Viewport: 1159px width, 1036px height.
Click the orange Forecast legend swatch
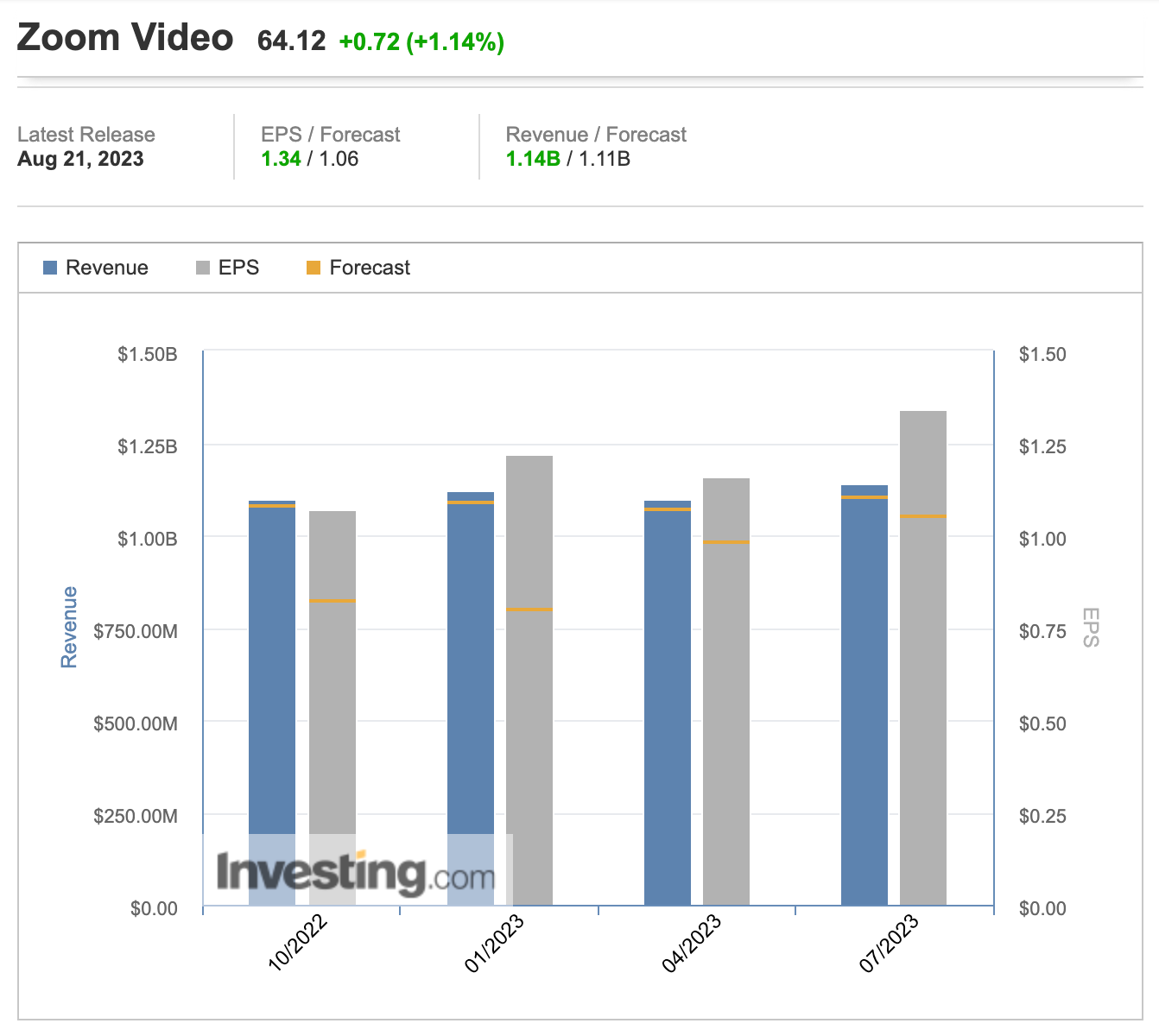pyautogui.click(x=313, y=268)
